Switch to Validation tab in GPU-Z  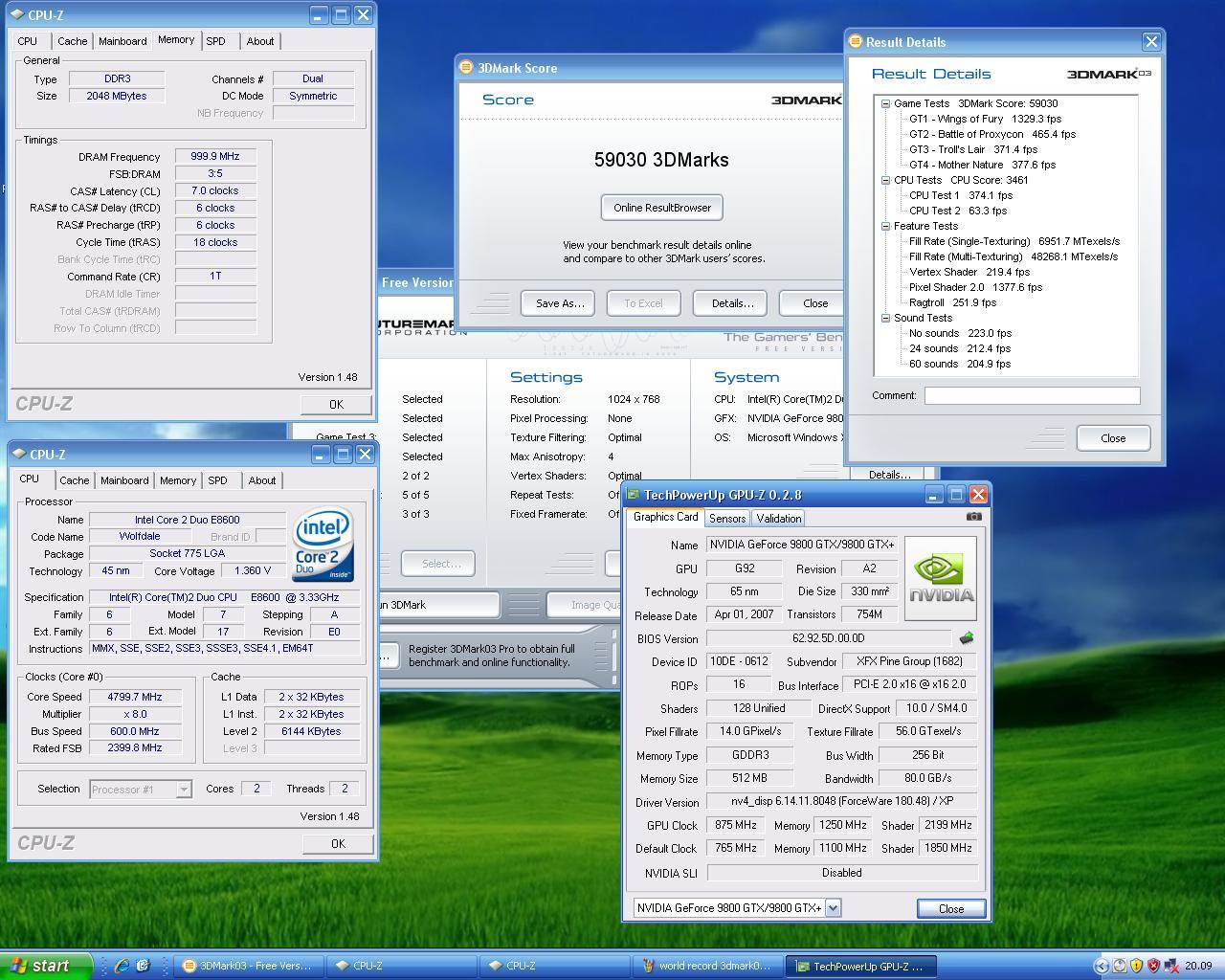[778, 518]
